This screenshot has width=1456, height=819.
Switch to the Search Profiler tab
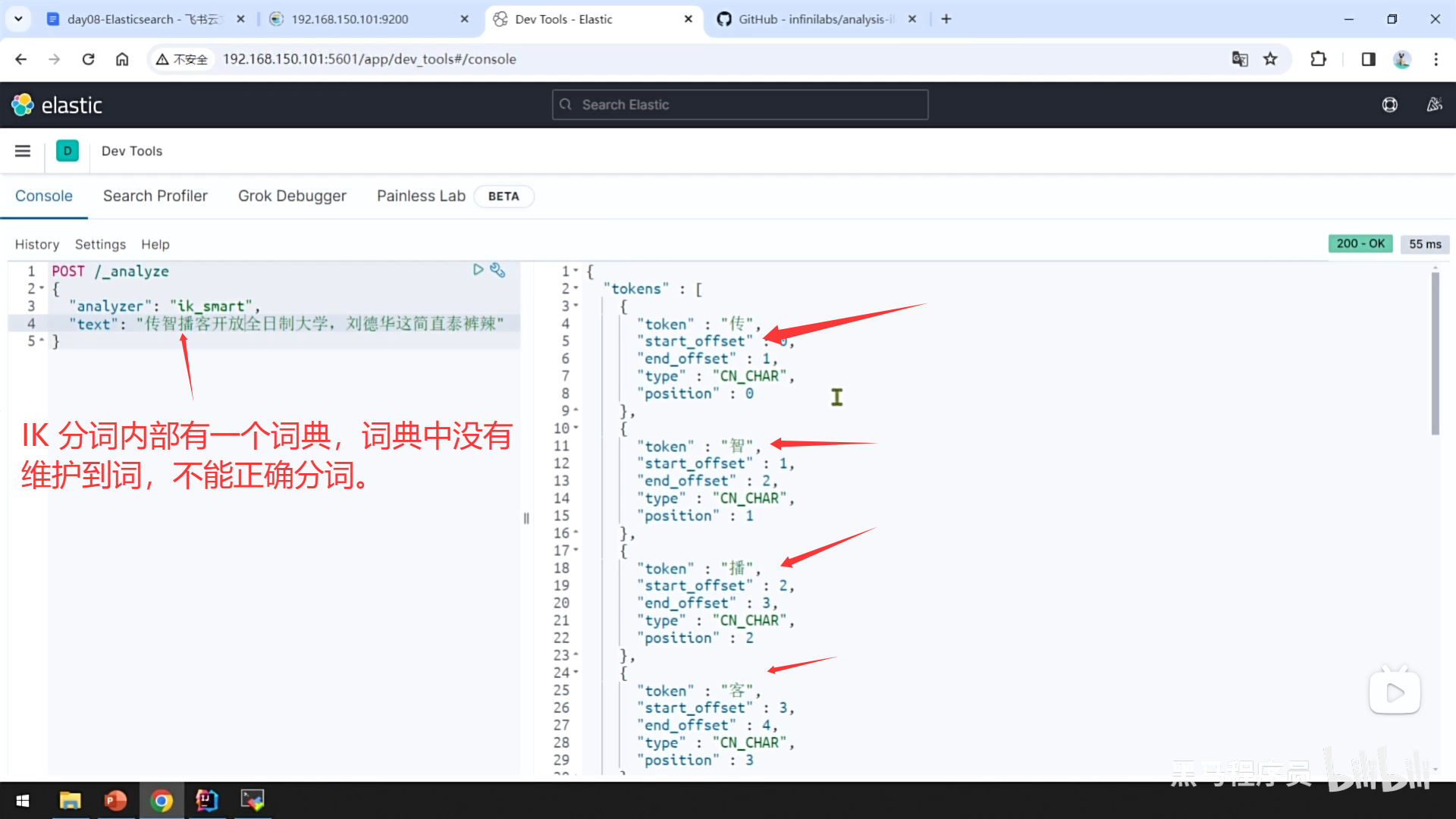[155, 196]
